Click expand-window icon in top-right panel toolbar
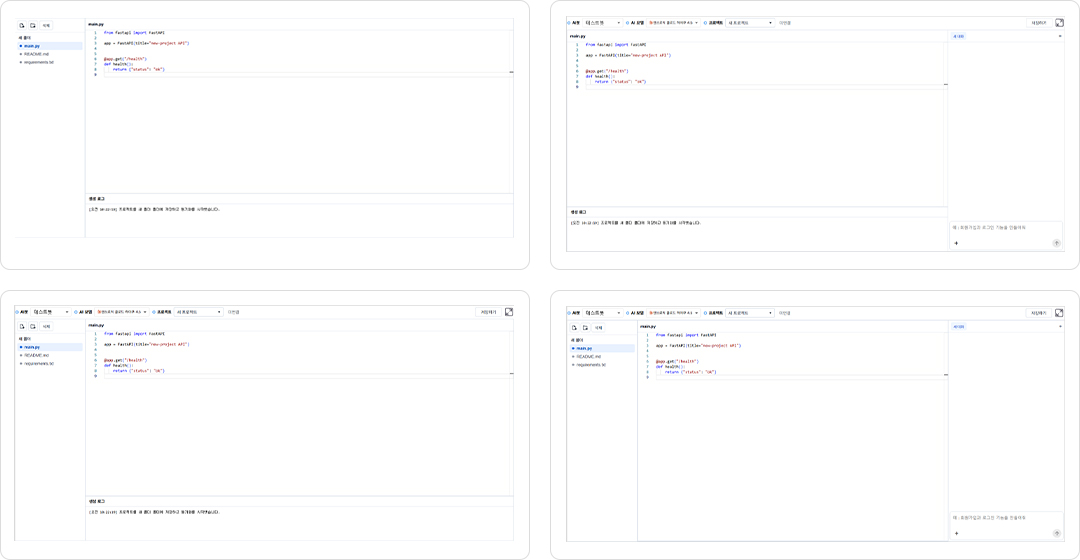Image resolution: width=1080 pixels, height=560 pixels. [1059, 23]
